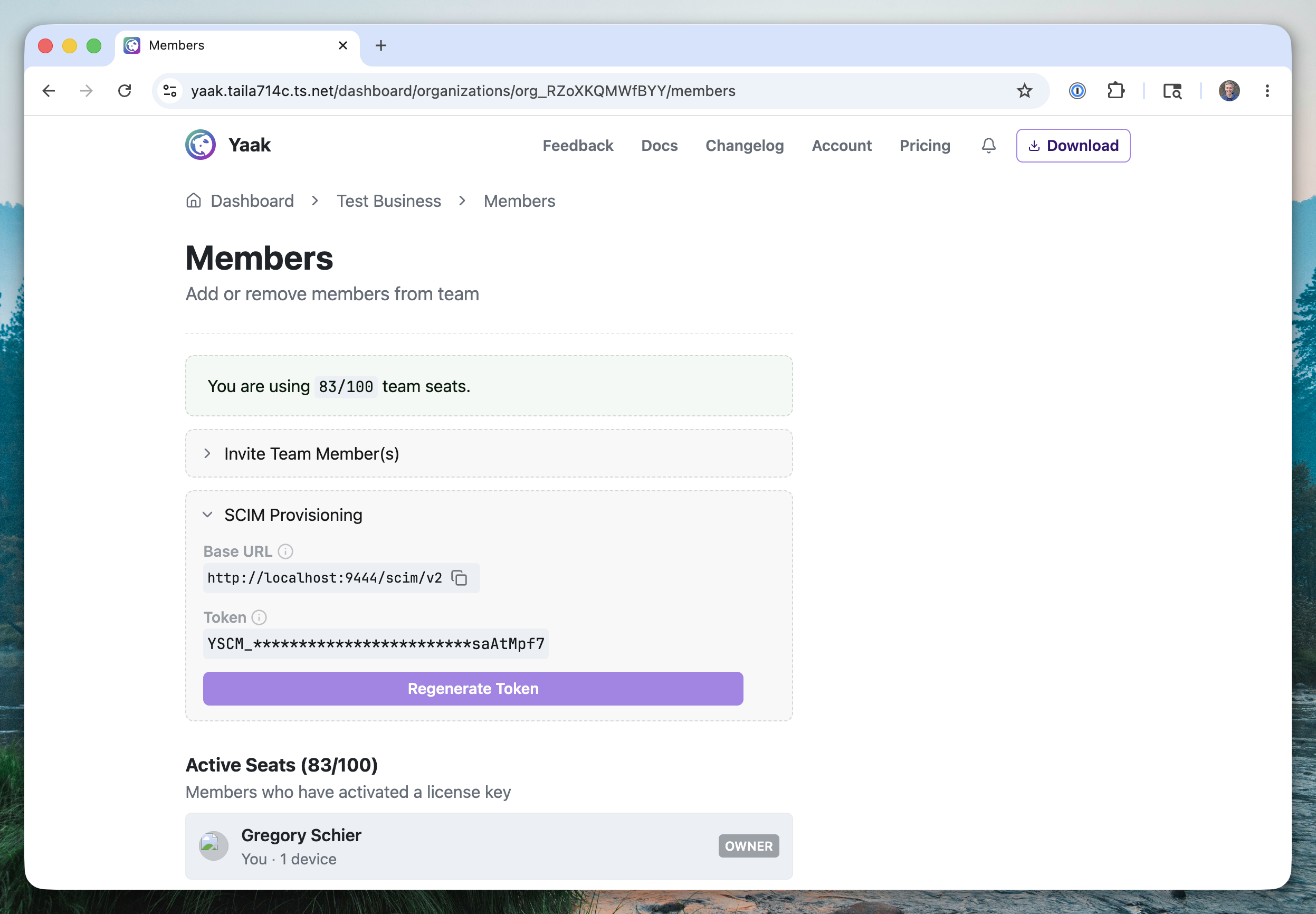1316x914 pixels.
Task: Click the Active Seats (83/100) heading
Action: tap(282, 765)
